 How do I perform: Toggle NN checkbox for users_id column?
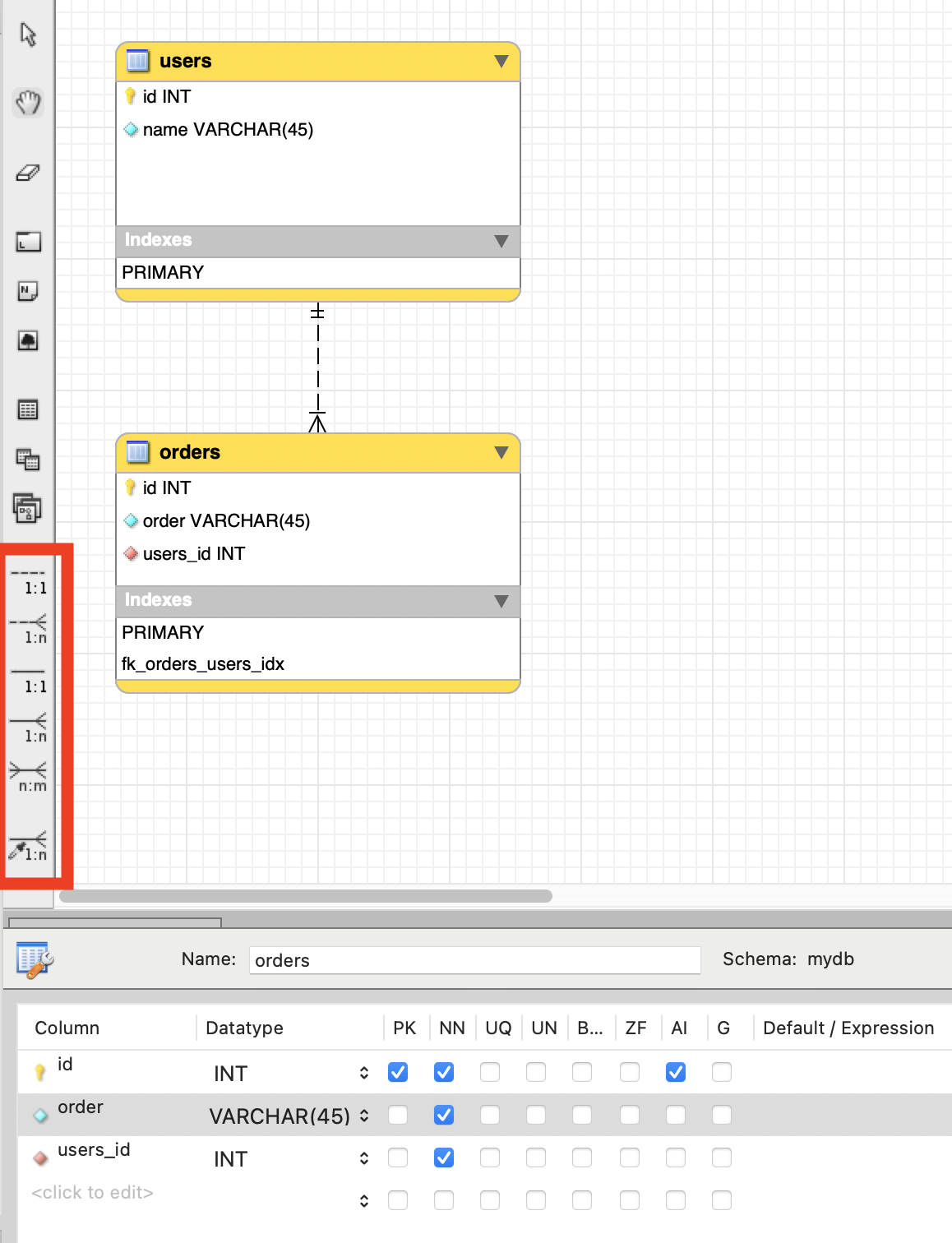(444, 1158)
